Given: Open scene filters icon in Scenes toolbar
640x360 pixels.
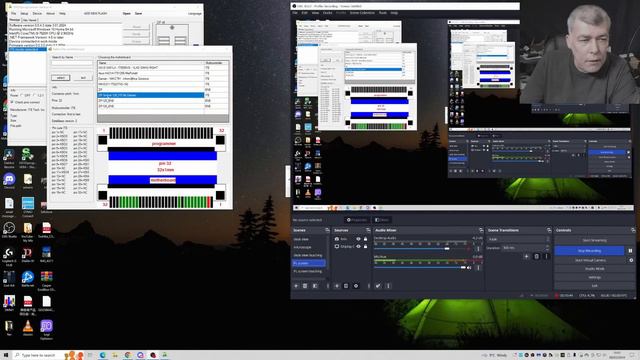Looking at the screenshot, I should point(315,286).
